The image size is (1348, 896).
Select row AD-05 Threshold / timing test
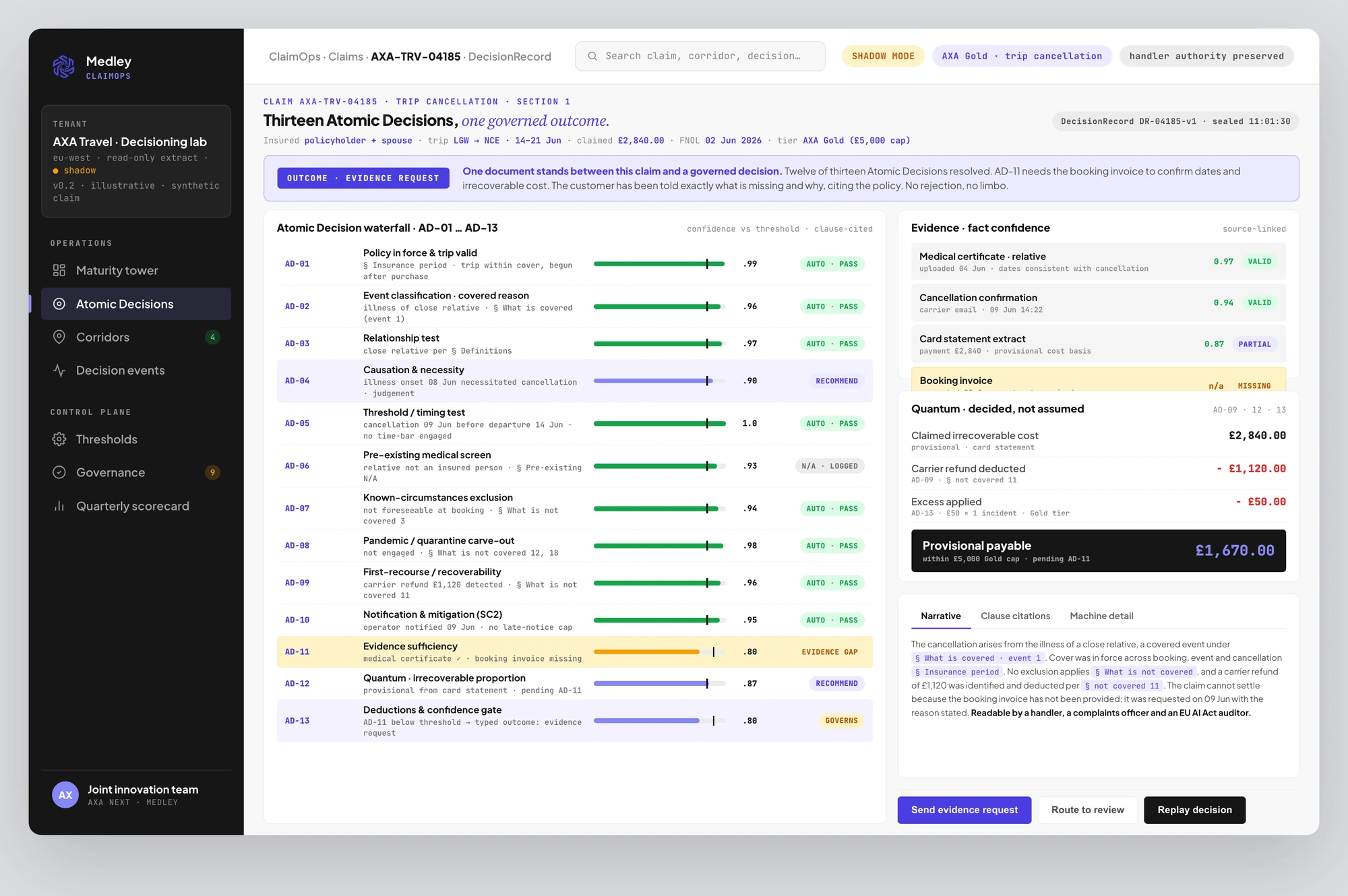(x=574, y=423)
